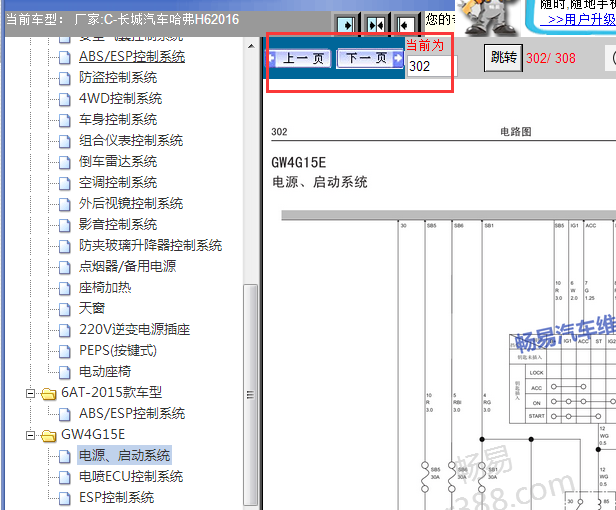Click the collapse-left panel arrow icon
This screenshot has height=510, width=616.
(405, 26)
